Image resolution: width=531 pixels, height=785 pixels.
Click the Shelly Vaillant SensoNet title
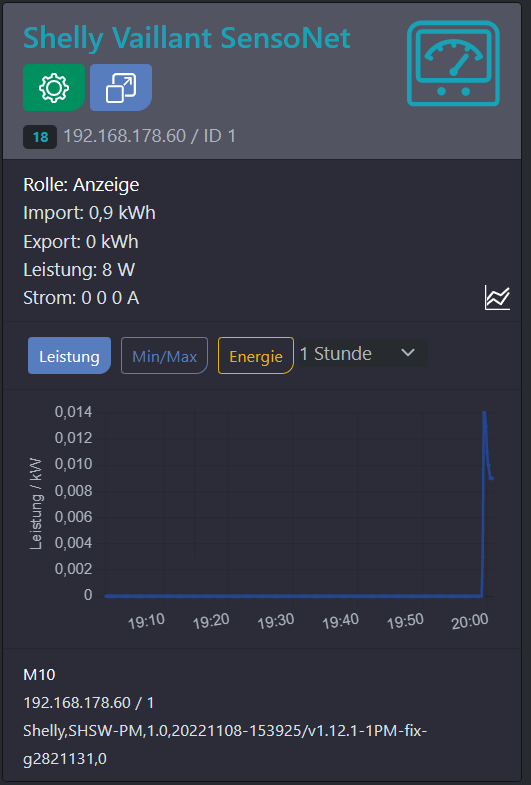[x=187, y=38]
